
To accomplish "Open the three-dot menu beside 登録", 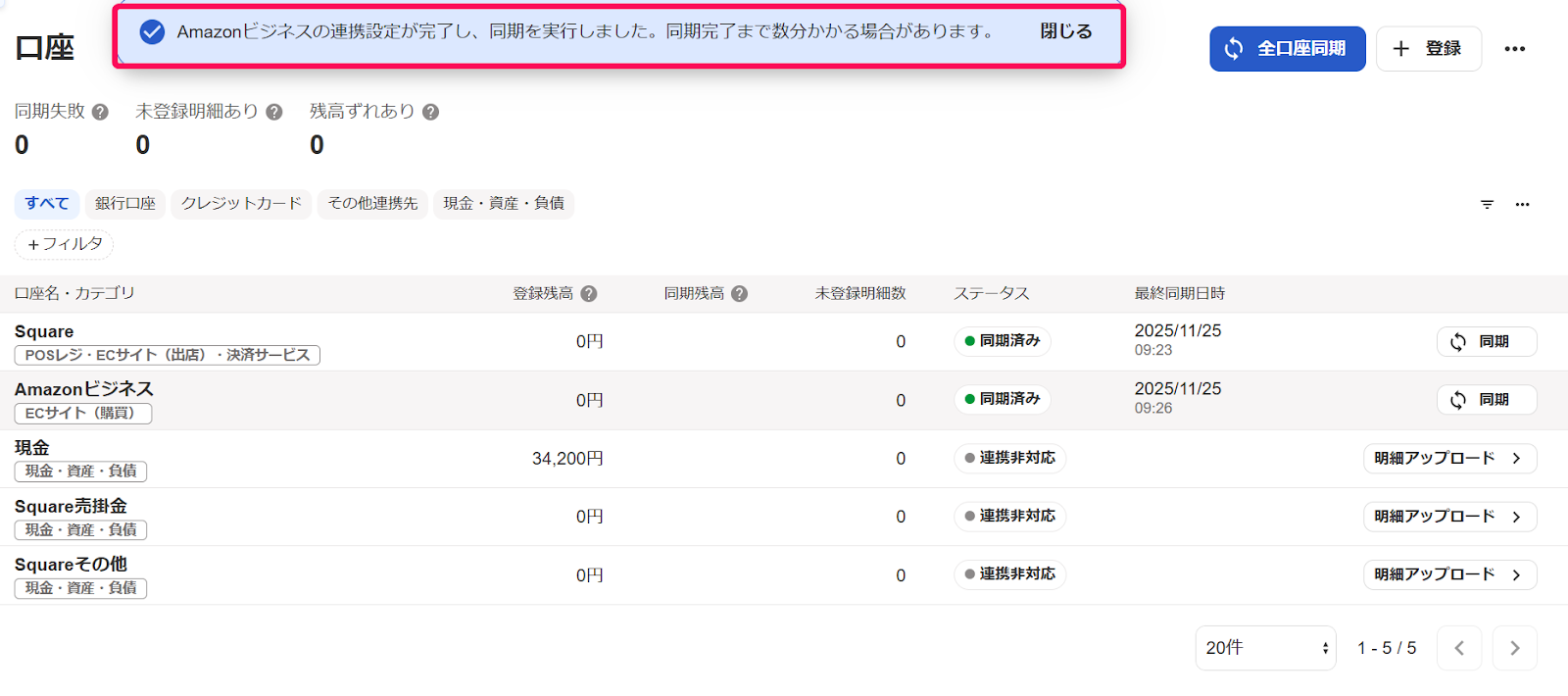I will (1514, 49).
